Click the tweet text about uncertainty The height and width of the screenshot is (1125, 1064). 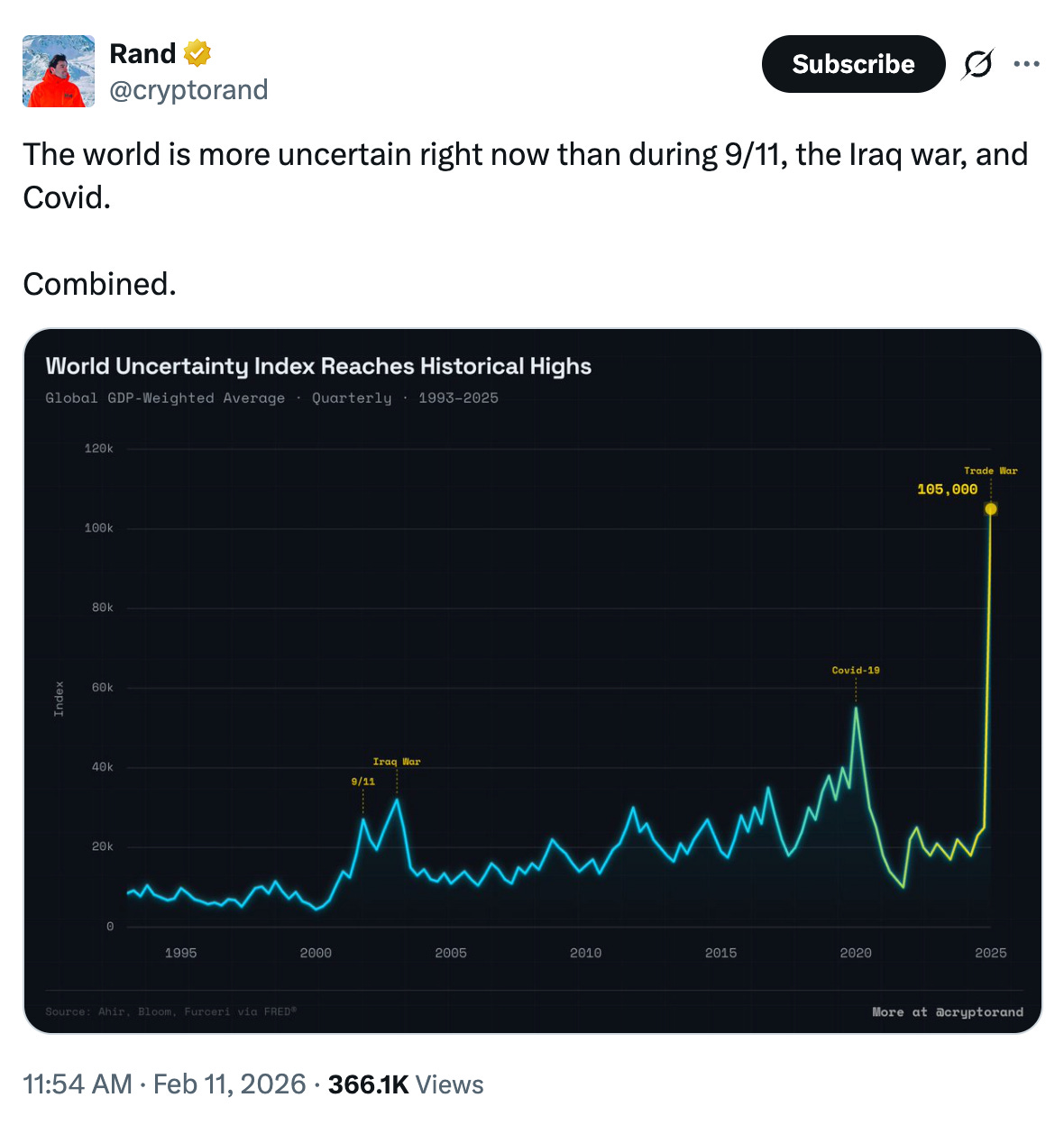click(x=526, y=219)
